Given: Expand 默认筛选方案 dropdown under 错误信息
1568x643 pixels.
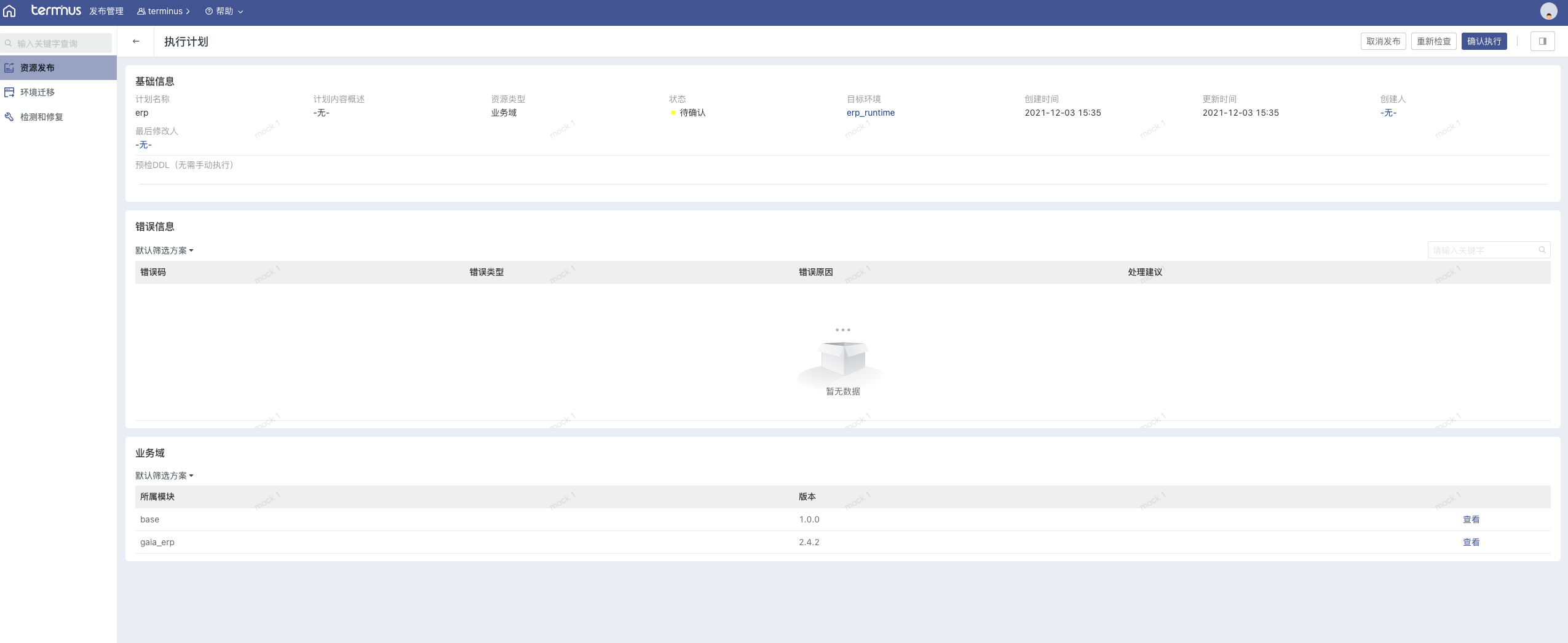Looking at the screenshot, I should (x=164, y=250).
